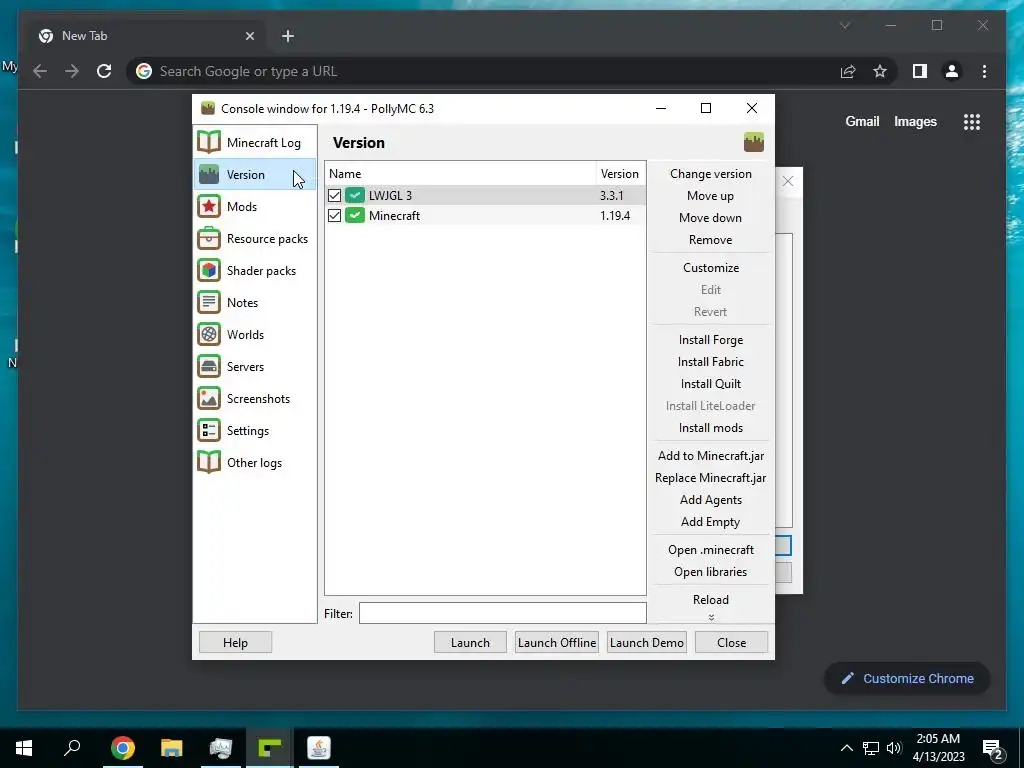Uncheck the LWJGL 3 component checkbox

point(334,195)
